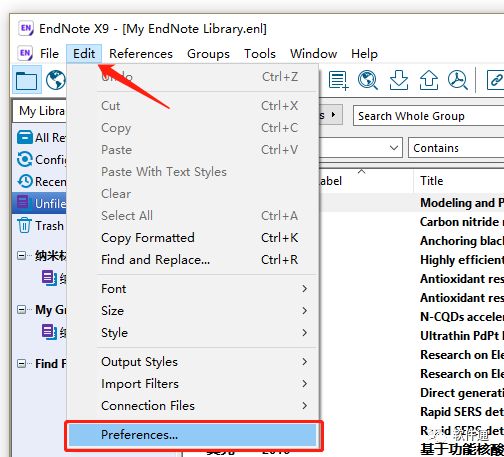Select the Carbon nitride reference row
Image resolution: width=504 pixels, height=457 pixels.
[x=410, y=222]
